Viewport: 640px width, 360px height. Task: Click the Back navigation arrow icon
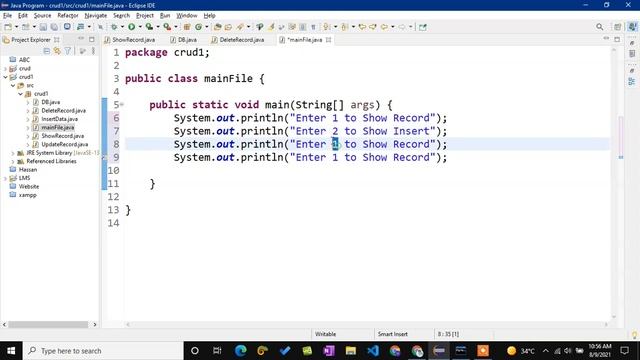click(384, 27)
